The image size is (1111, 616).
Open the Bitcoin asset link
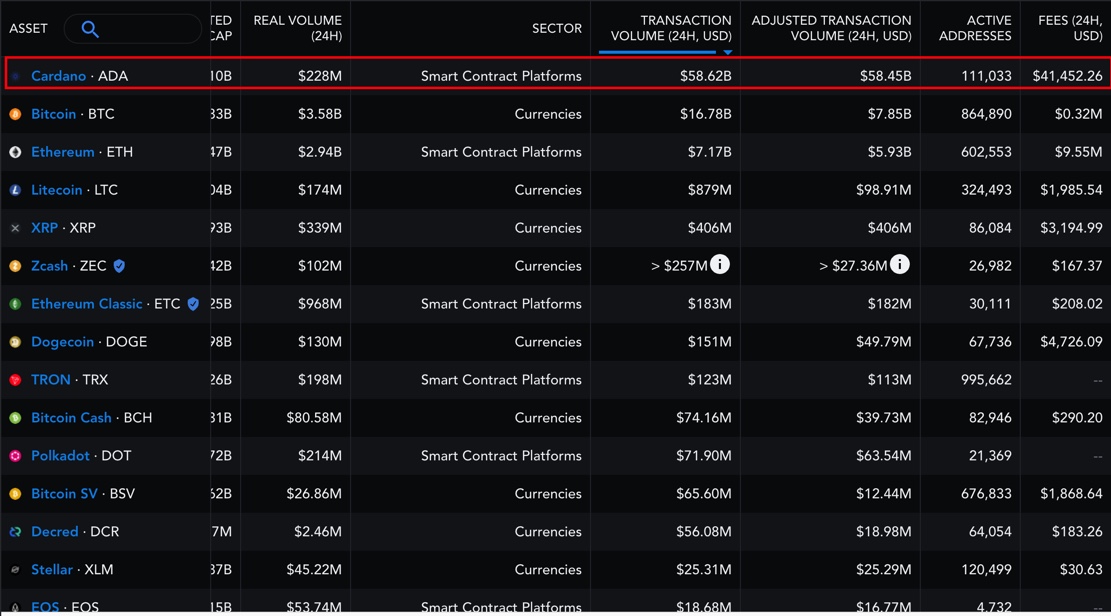tap(53, 114)
